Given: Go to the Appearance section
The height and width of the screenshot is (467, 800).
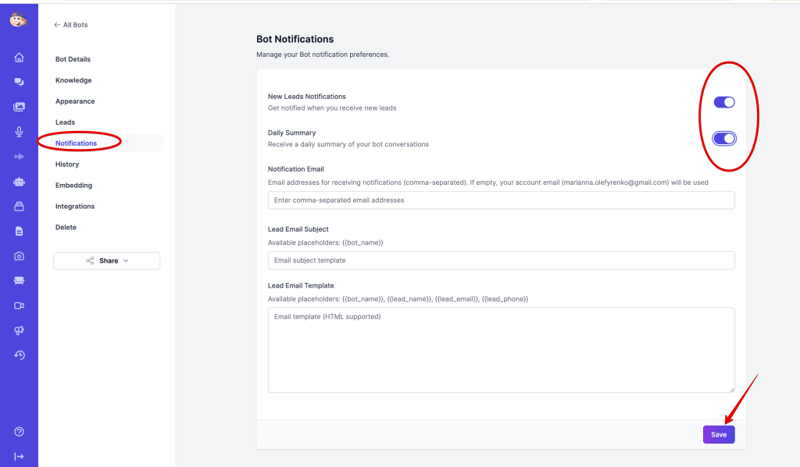Looking at the screenshot, I should [75, 101].
